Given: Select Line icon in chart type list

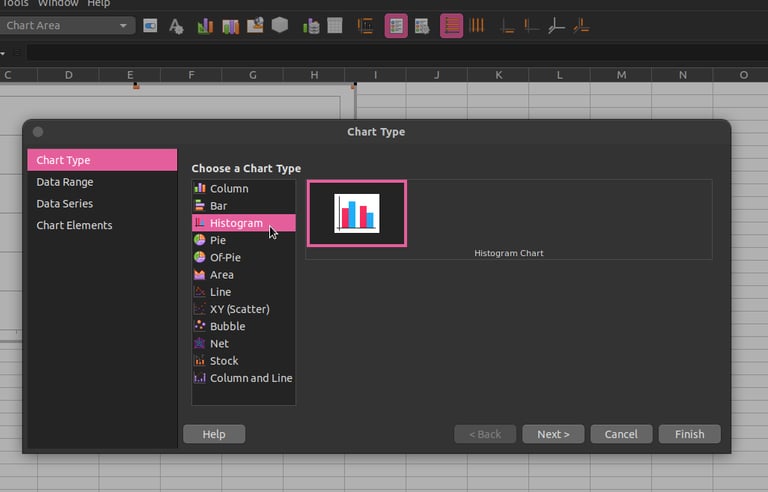Looking at the screenshot, I should pyautogui.click(x=199, y=292).
